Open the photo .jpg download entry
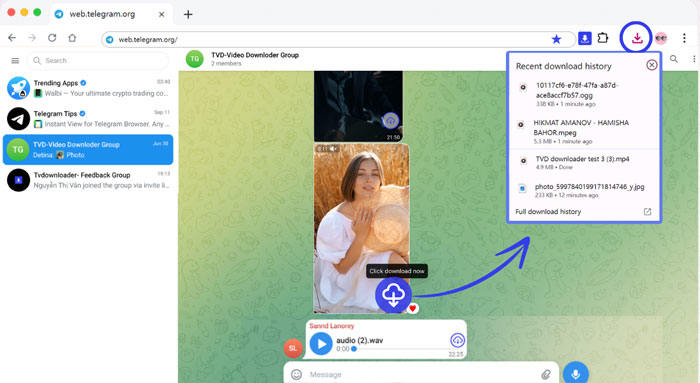Screen dimensions: 700x383 [x=584, y=191]
